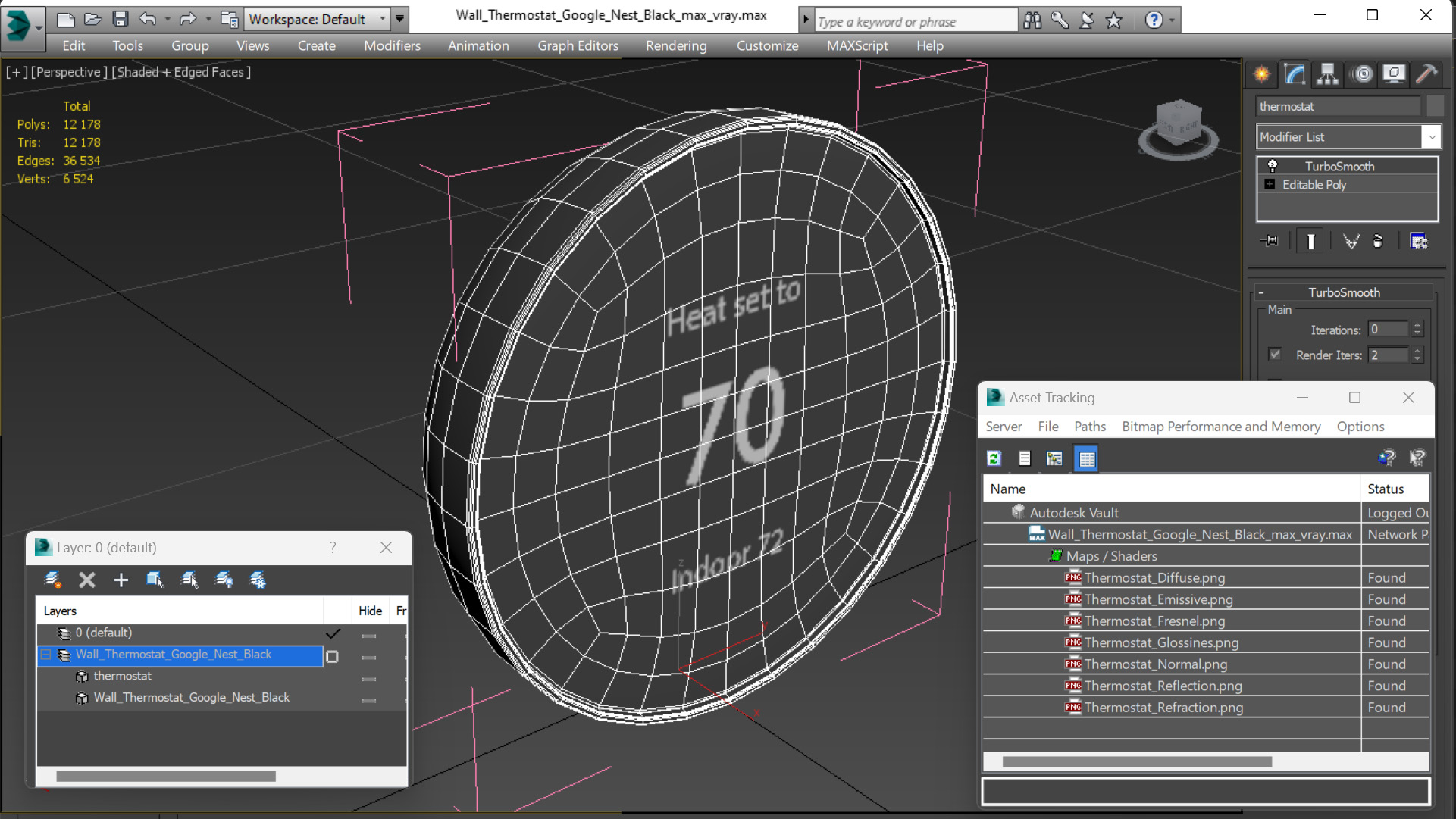Click Delete layer X icon in Layer dialog
This screenshot has height=819, width=1456.
tap(87, 580)
